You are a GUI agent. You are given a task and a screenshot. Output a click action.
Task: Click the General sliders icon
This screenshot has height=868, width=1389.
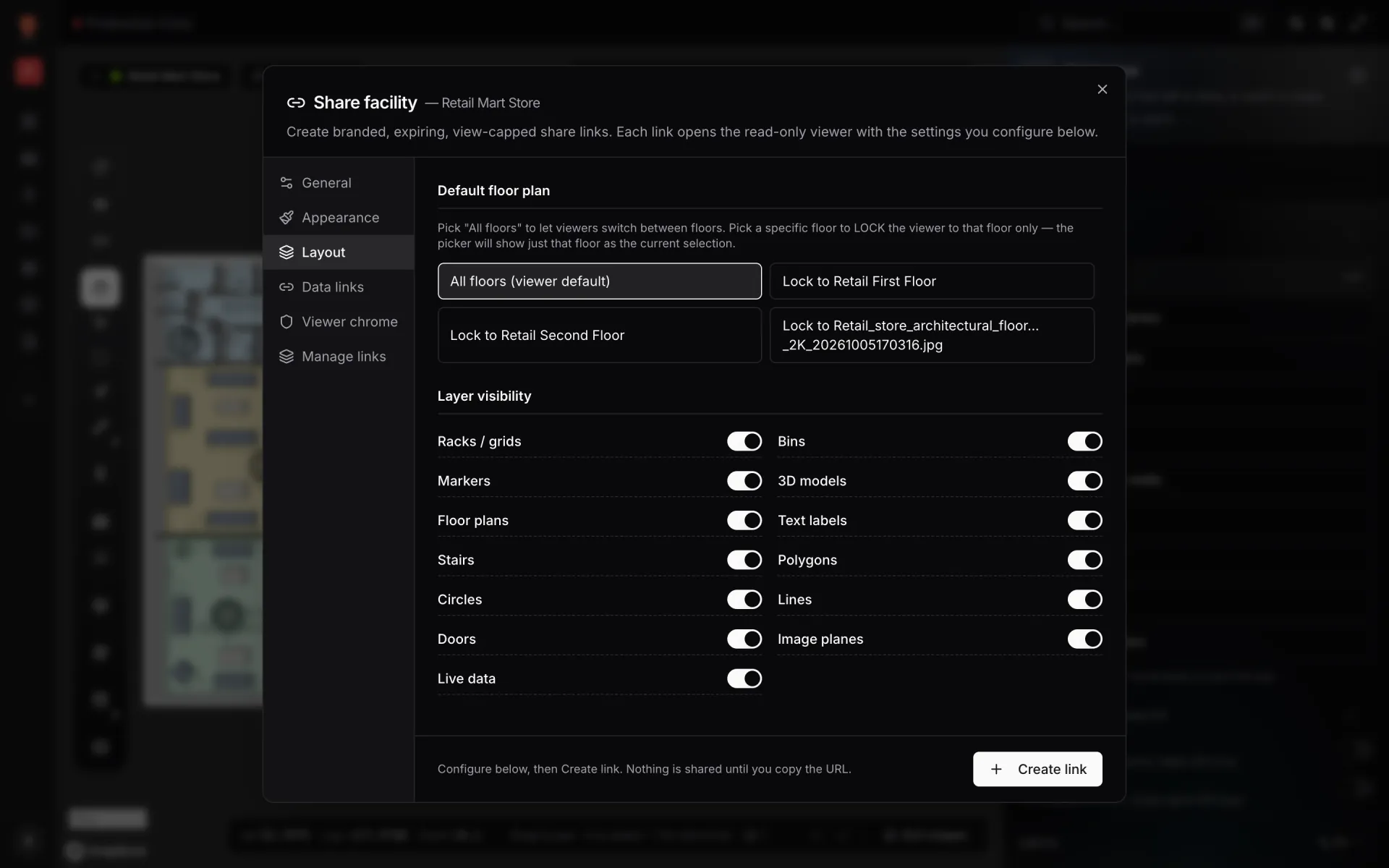click(286, 183)
